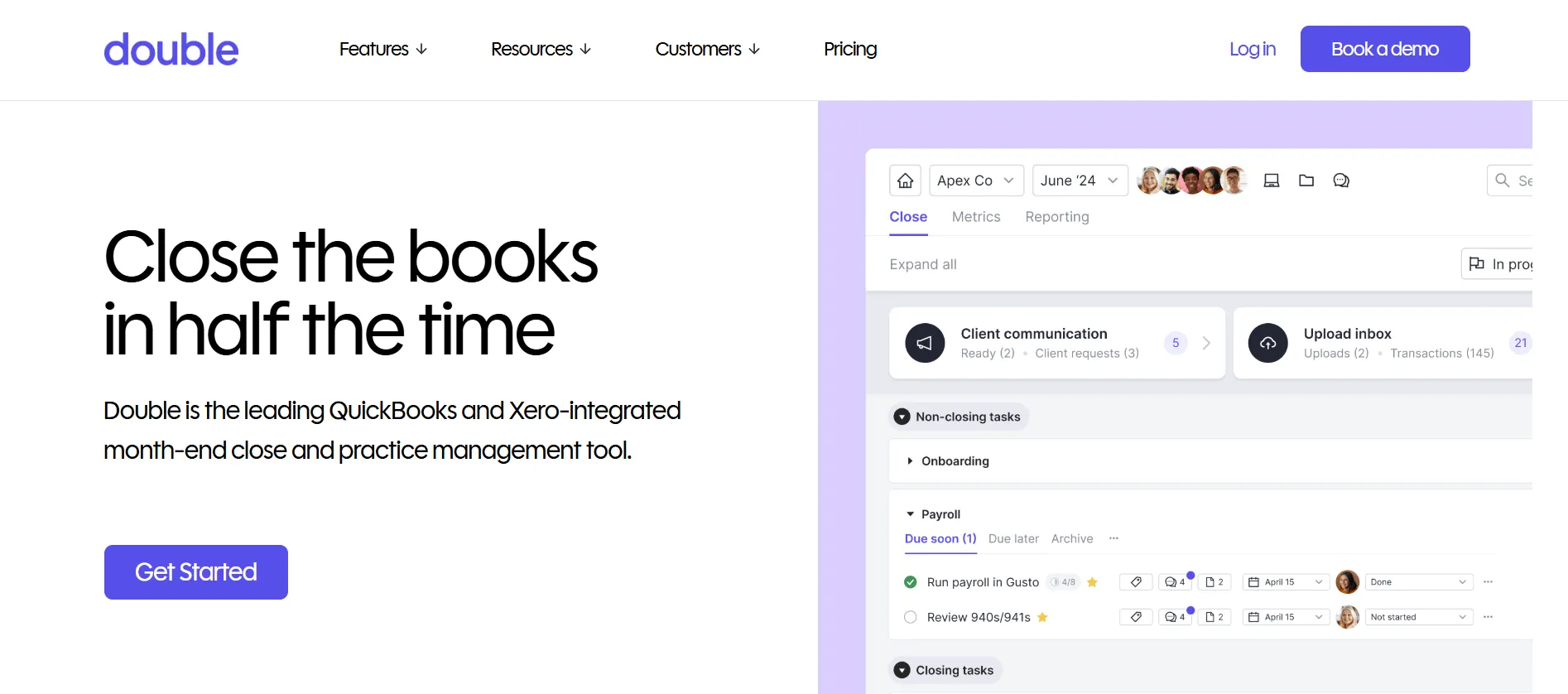Click the Uploads (2) text
This screenshot has width=1568, height=694.
coord(1336,354)
